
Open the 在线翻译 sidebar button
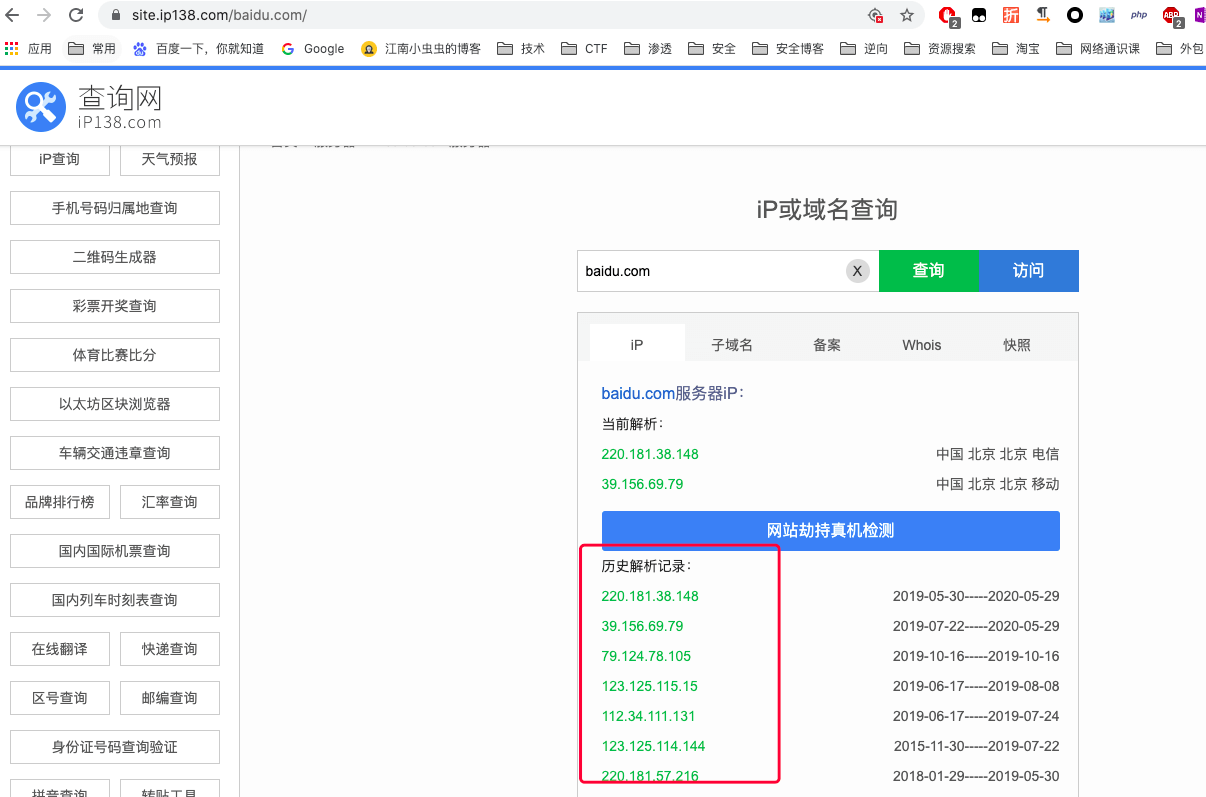[60, 649]
